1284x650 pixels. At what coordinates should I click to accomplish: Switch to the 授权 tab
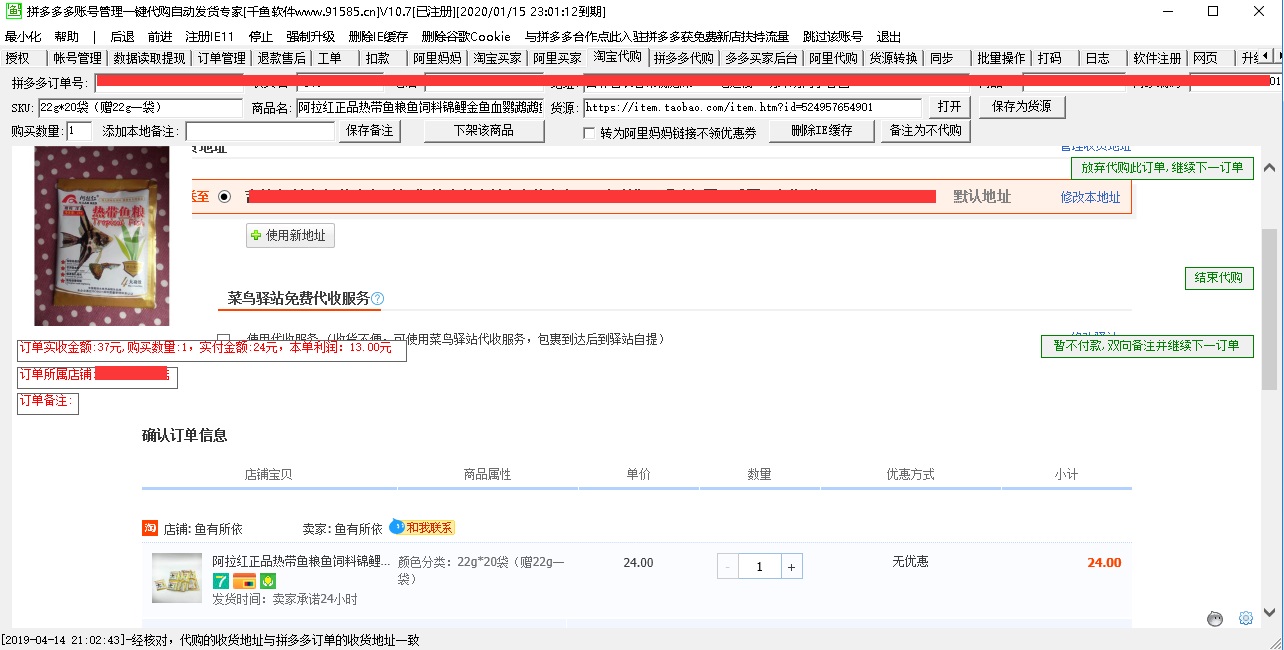click(18, 58)
